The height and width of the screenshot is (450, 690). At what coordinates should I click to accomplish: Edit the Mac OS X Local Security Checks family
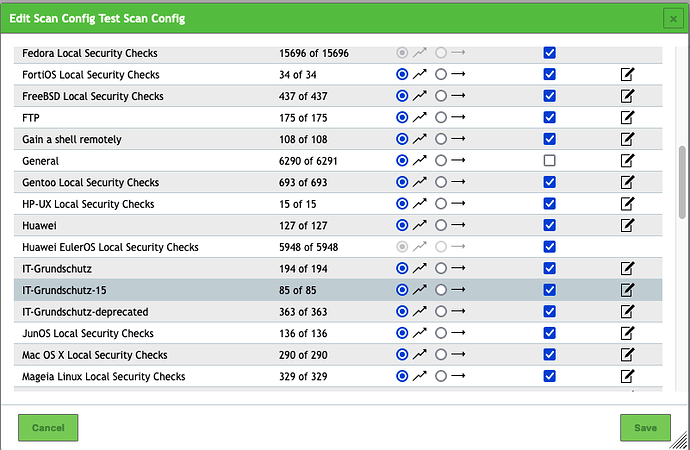(x=627, y=355)
